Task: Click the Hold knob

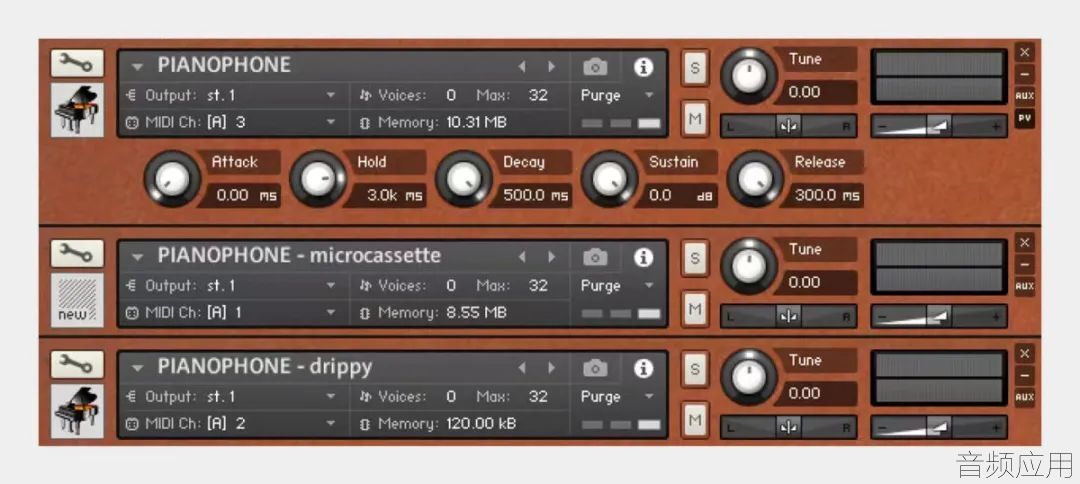Action: 318,179
